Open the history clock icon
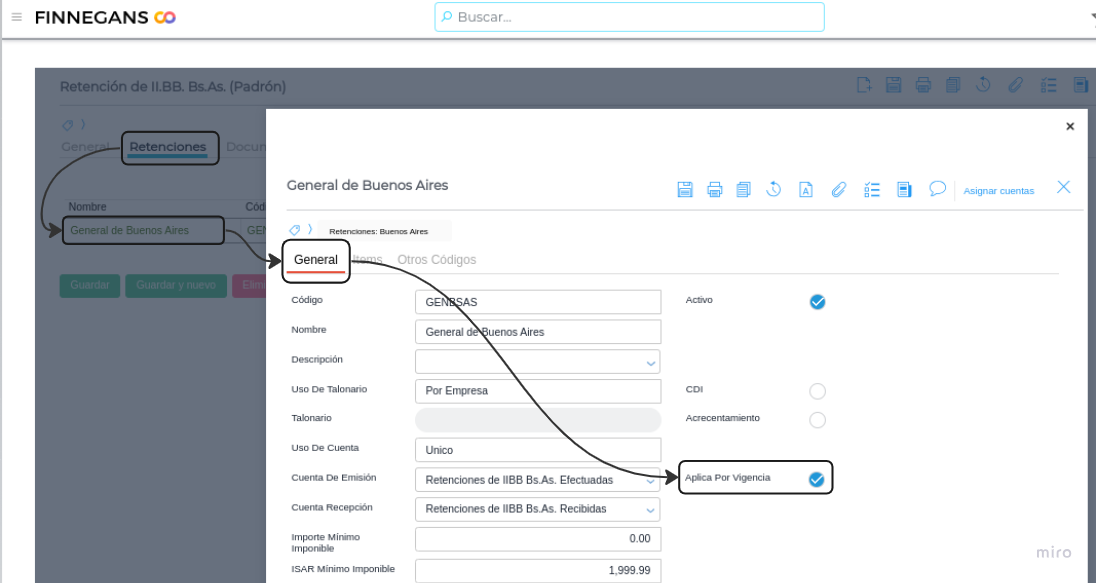 click(x=774, y=189)
